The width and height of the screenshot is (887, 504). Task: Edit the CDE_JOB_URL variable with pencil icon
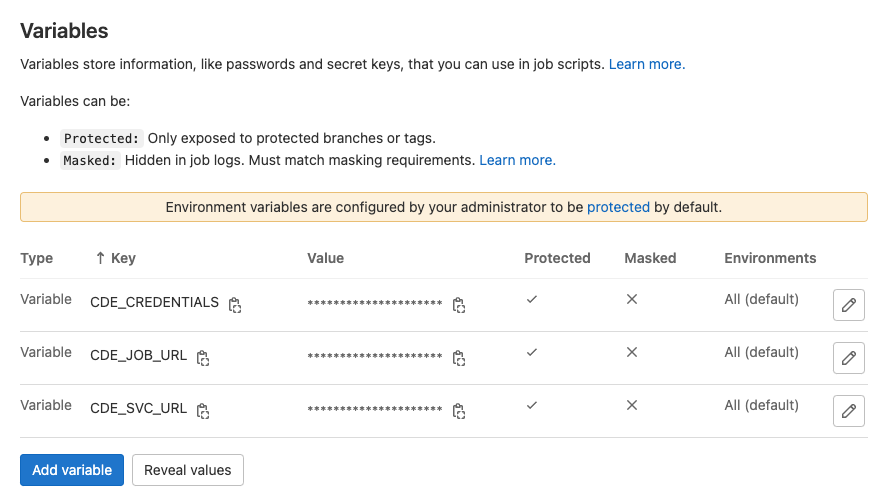(849, 358)
